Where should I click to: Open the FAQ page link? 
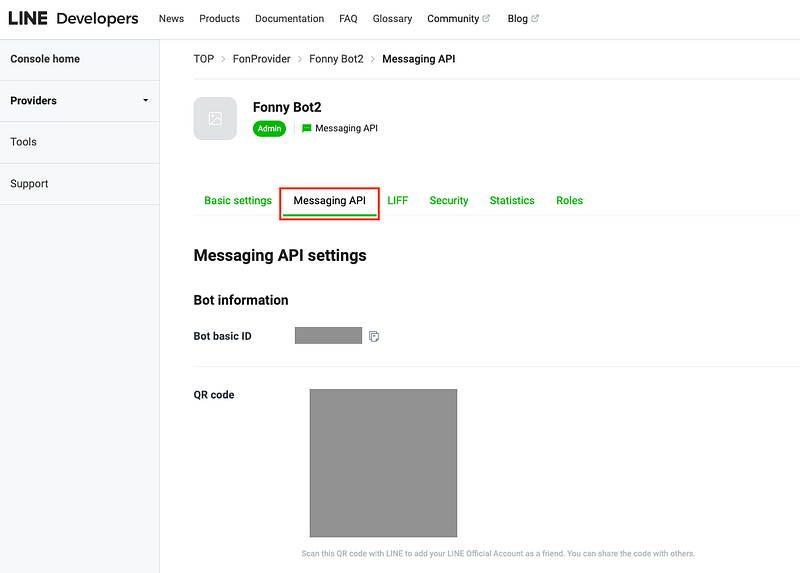(348, 18)
